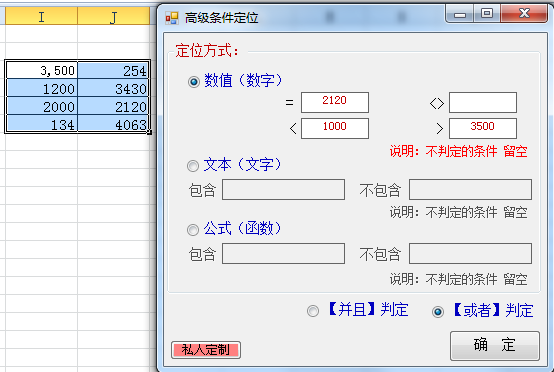Image resolution: width=554 pixels, height=372 pixels.
Task: Focus the less-than field containing 1000
Action: (335, 129)
